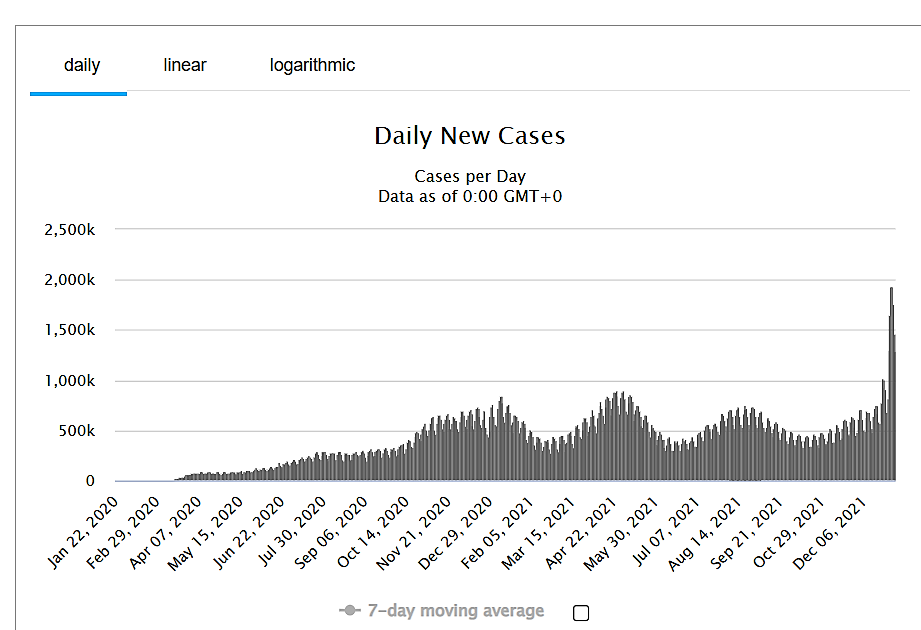Click the Jun 22, 2020 axis date

[248, 533]
